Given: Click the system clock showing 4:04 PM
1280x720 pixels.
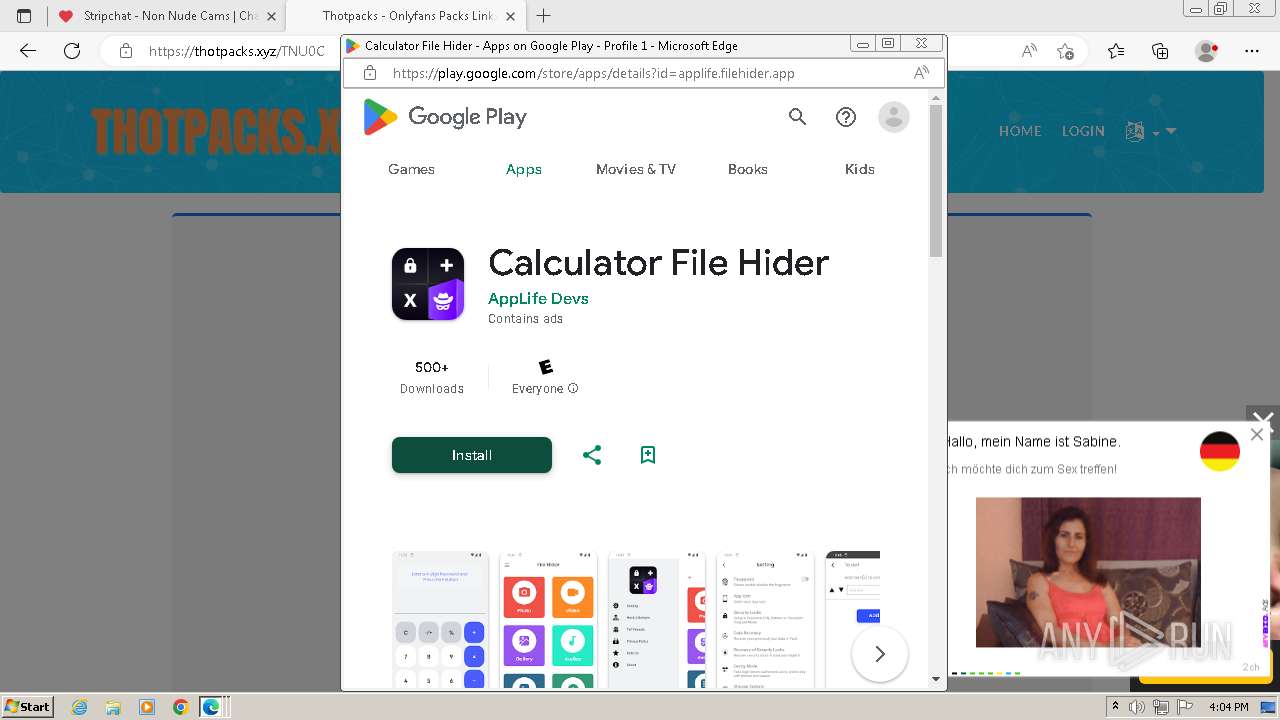Looking at the screenshot, I should (x=1229, y=707).
